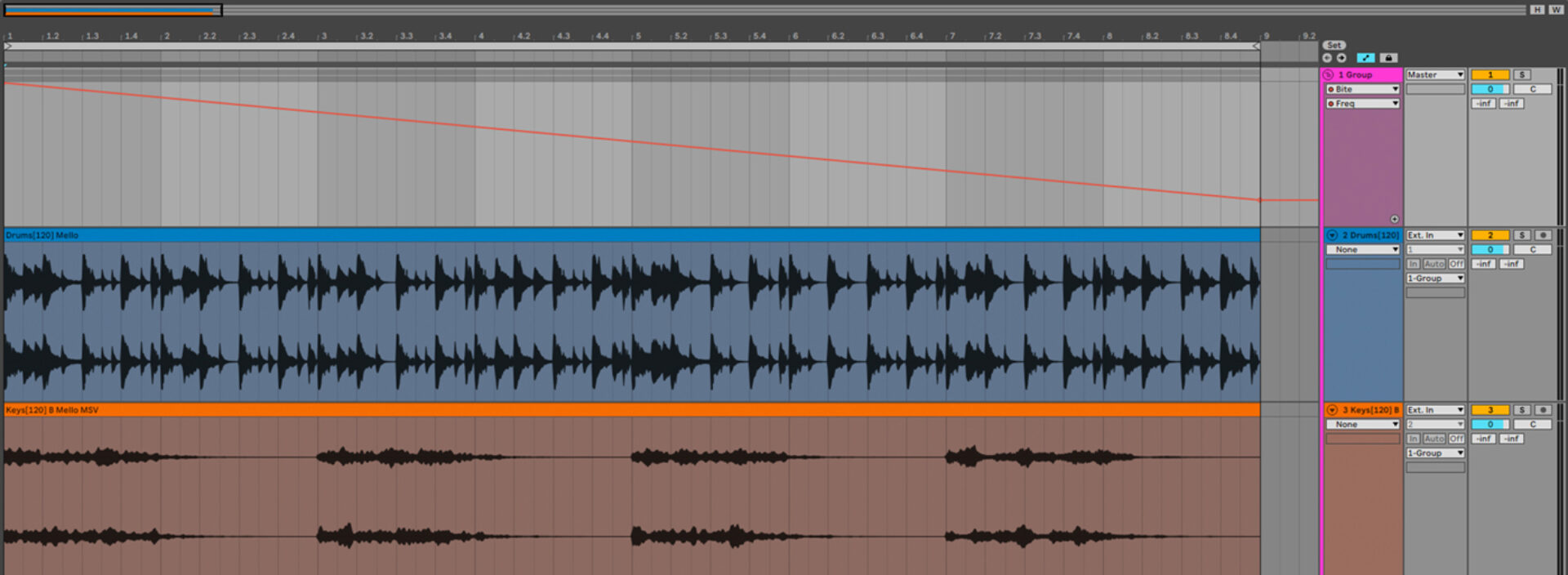
Task: Unfold the 1 Group track circle icon
Action: [x=1329, y=74]
